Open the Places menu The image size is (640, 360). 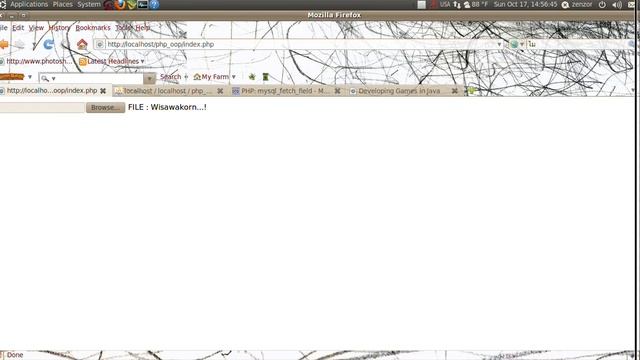(62, 4)
